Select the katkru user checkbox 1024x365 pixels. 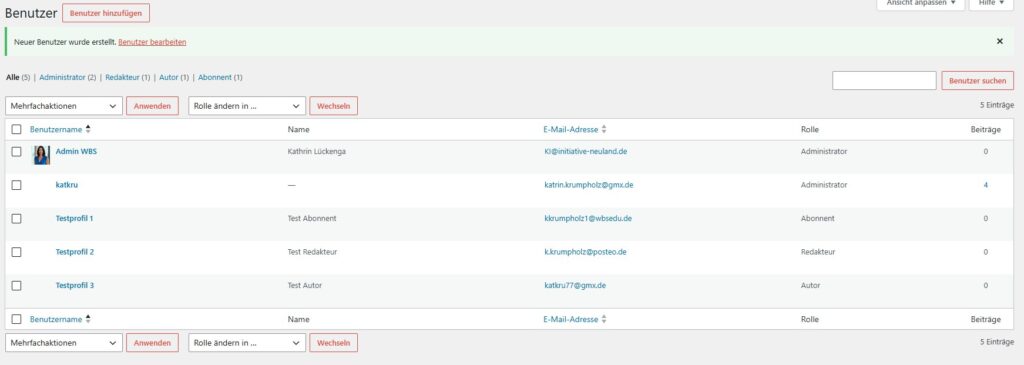pyautogui.click(x=16, y=185)
